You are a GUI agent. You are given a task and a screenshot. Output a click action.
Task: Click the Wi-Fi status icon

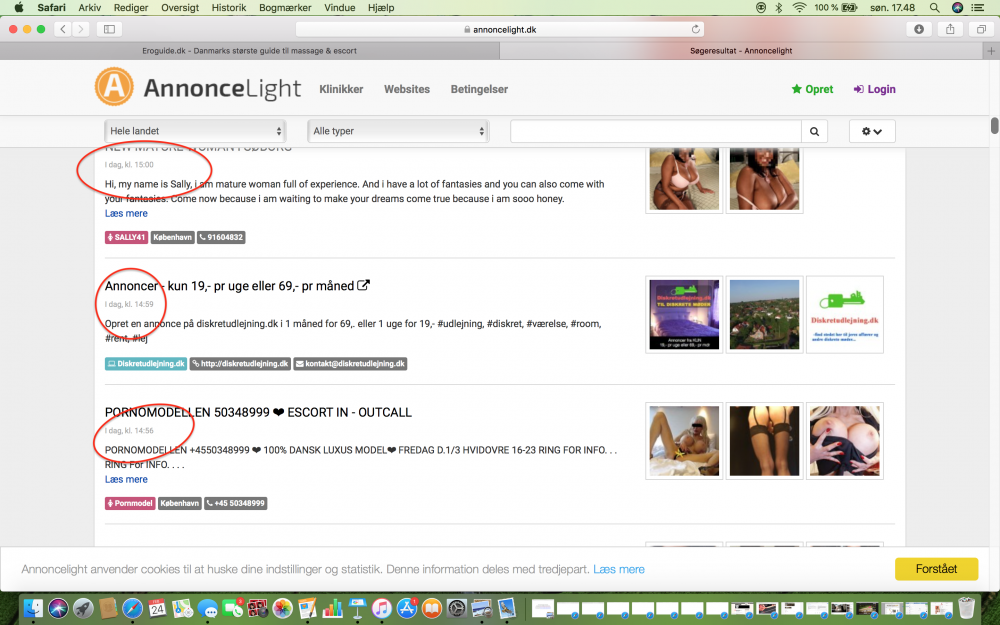tap(799, 8)
